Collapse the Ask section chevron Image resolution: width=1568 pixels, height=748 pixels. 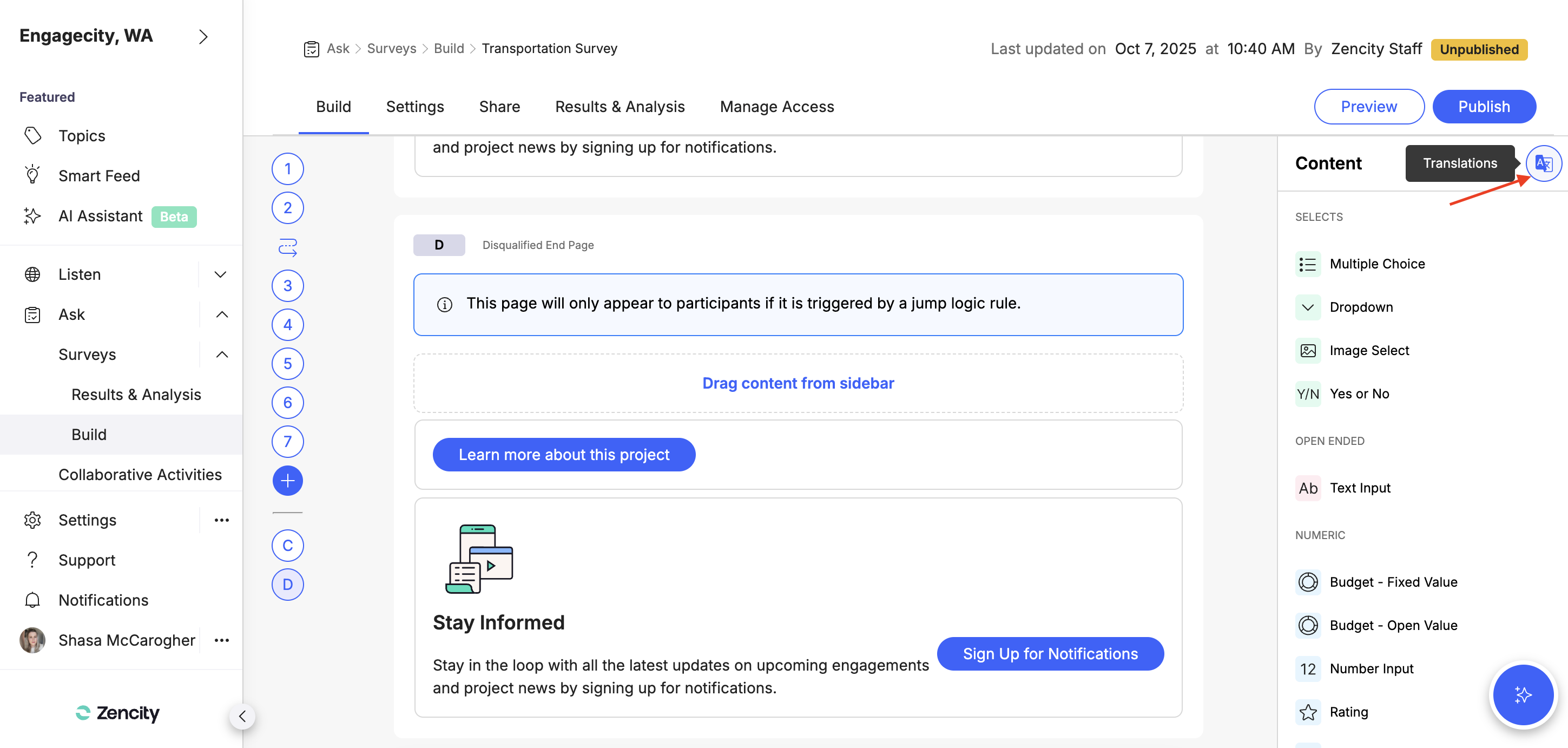[x=222, y=314]
